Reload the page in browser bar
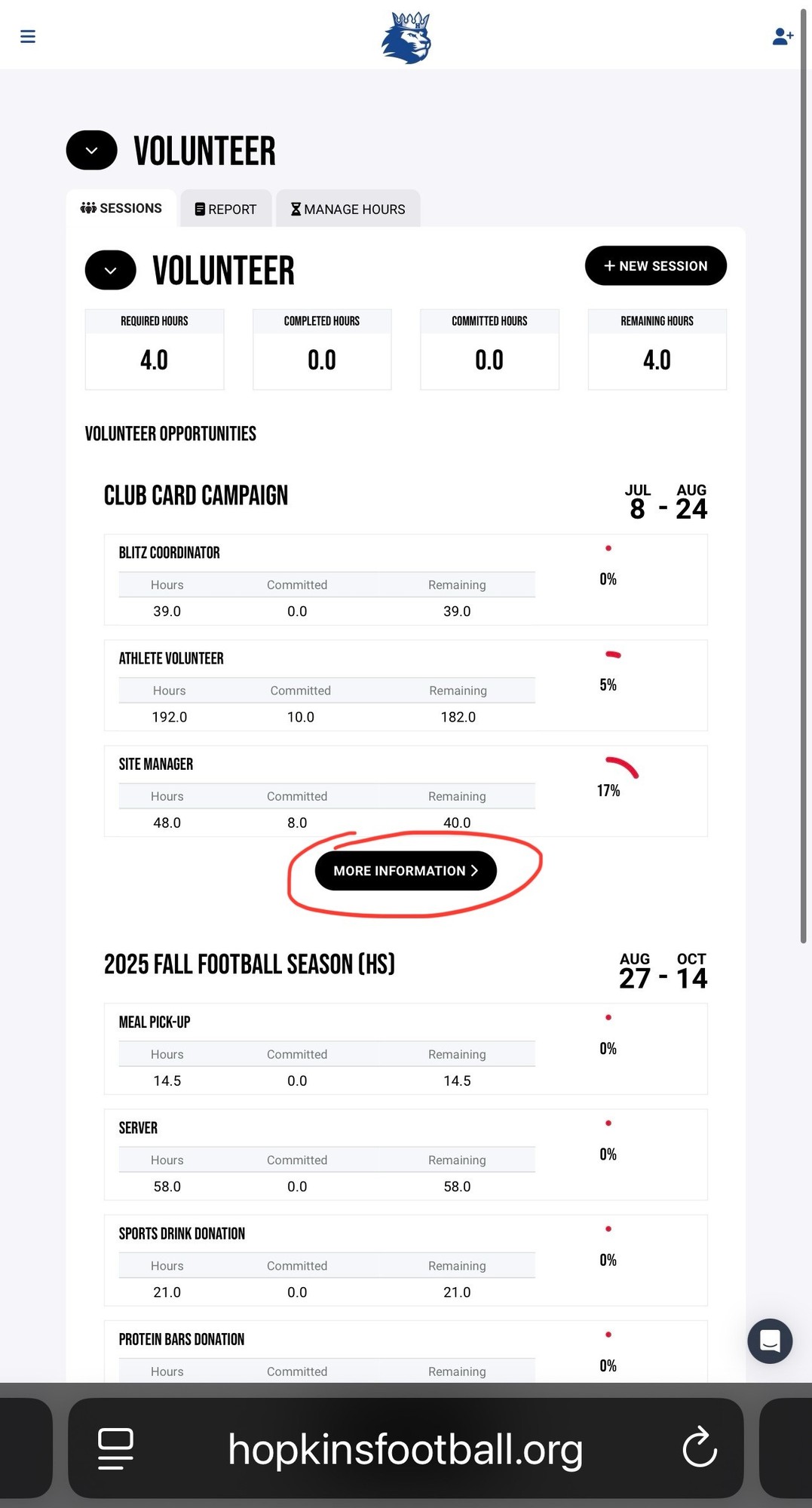The width and height of the screenshot is (812, 1508). click(699, 1447)
